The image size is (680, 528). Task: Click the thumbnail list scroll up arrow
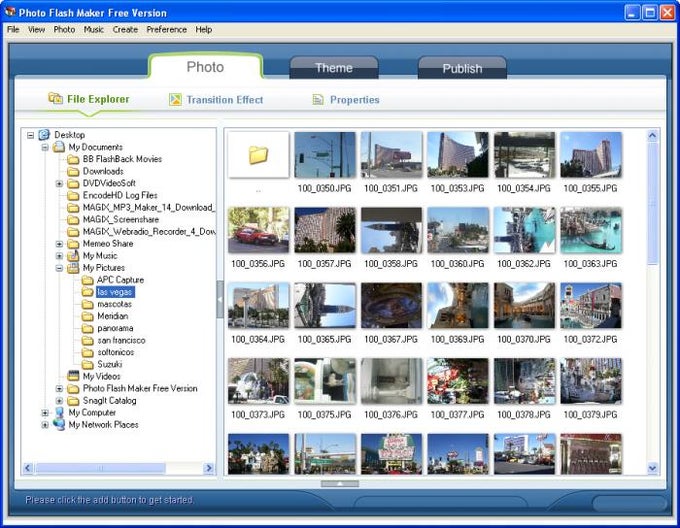pos(652,136)
